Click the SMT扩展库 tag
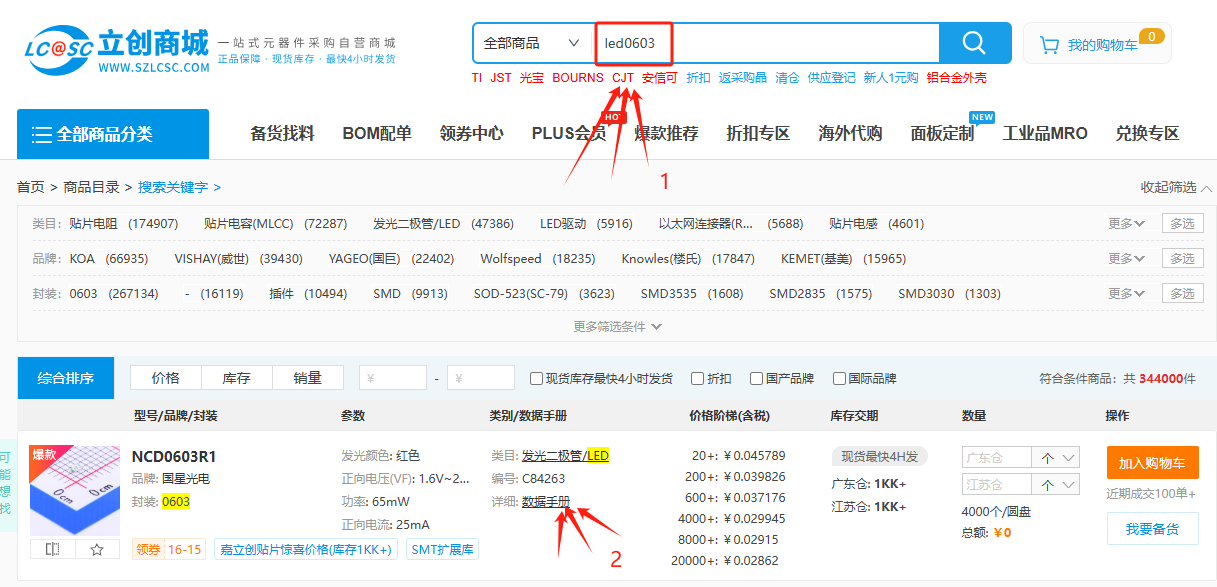The width and height of the screenshot is (1217, 587). pyautogui.click(x=443, y=549)
